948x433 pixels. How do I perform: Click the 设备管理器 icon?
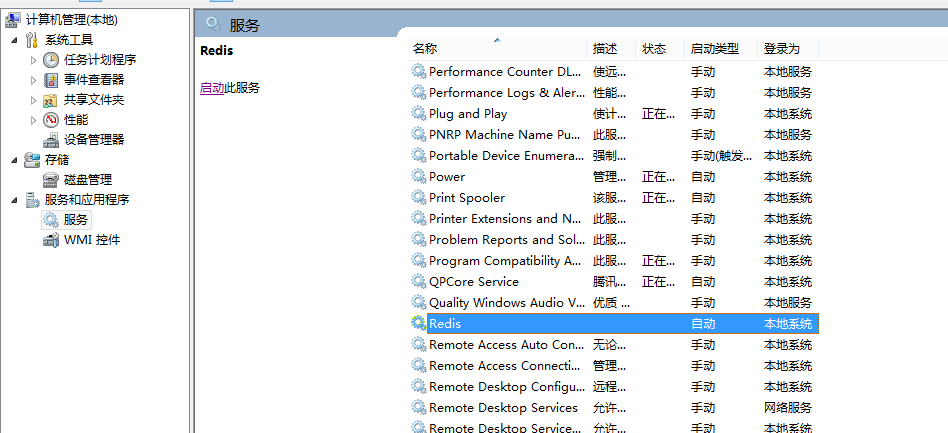pyautogui.click(x=51, y=140)
